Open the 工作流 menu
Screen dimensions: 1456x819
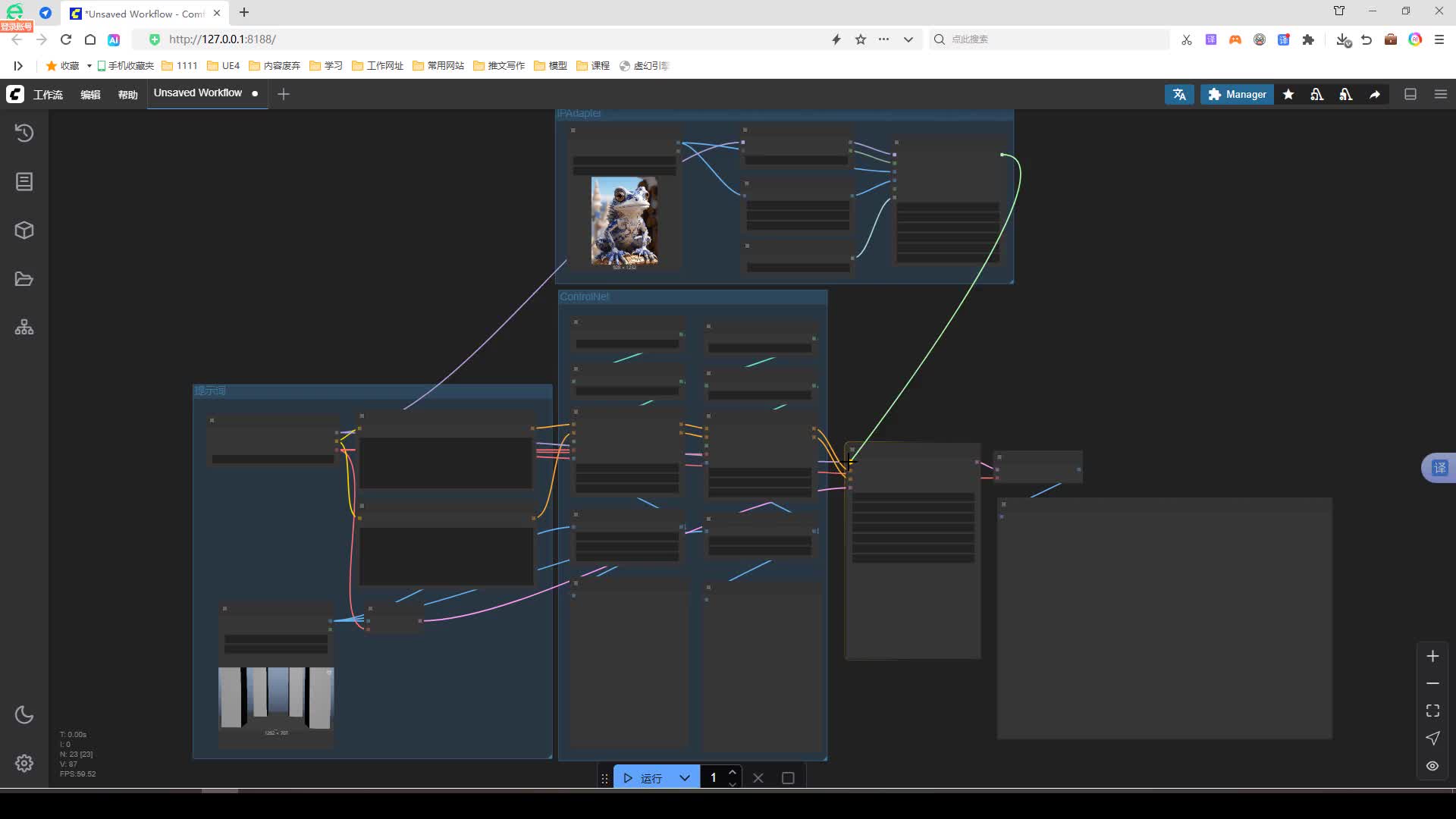point(48,95)
